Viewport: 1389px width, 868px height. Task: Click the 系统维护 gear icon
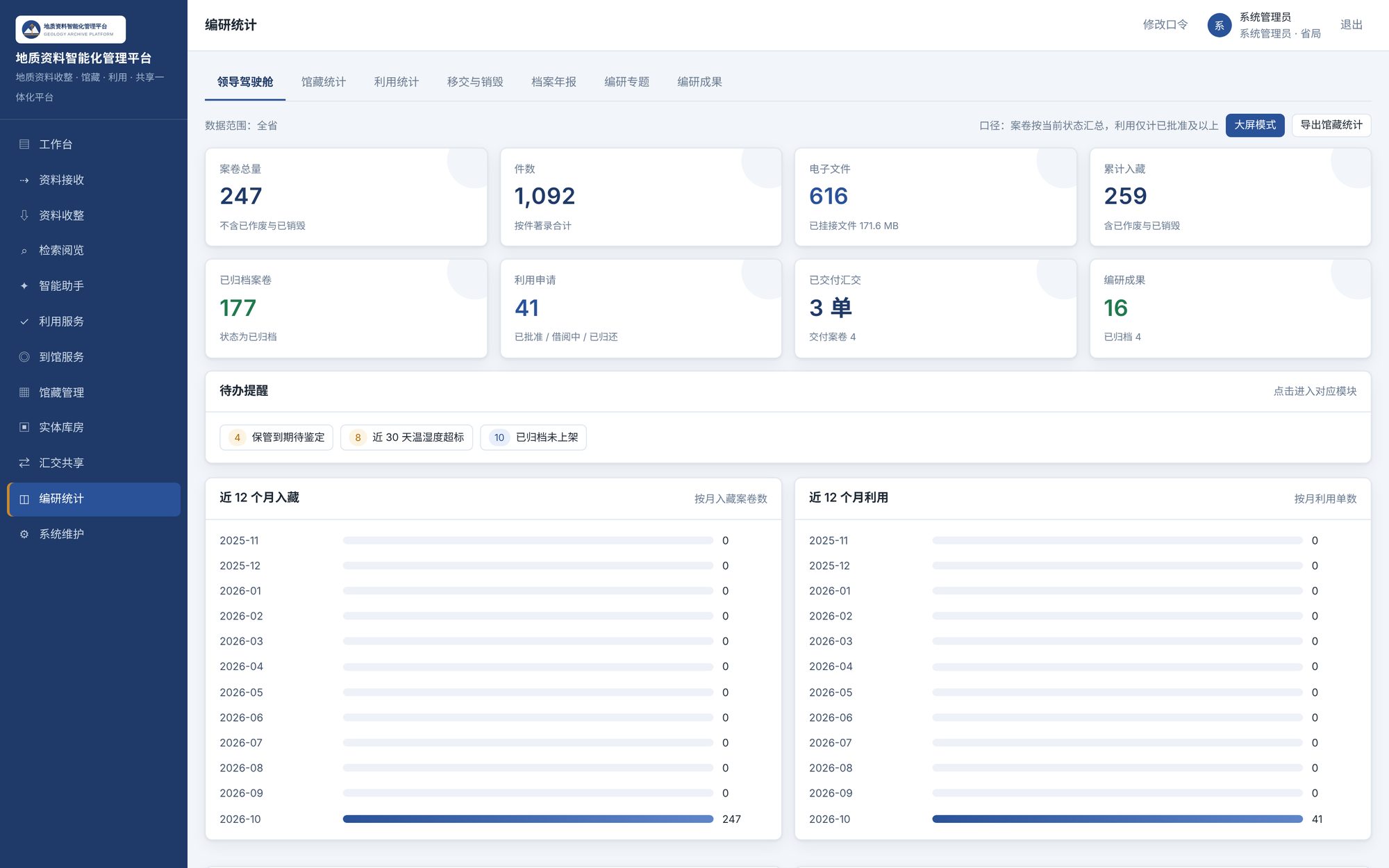tap(24, 534)
